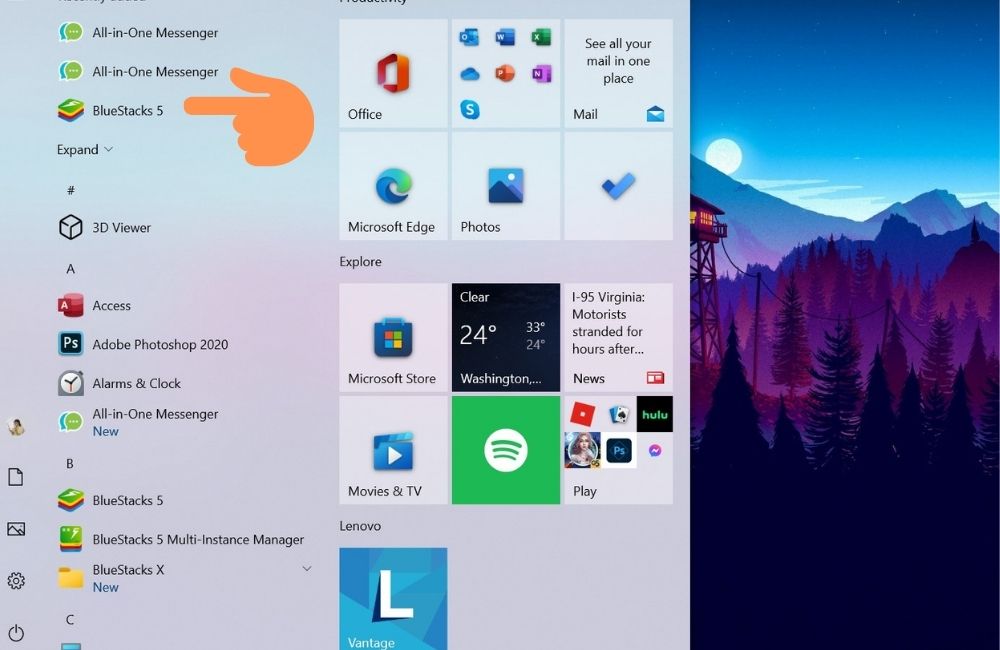Open the BlueStacks X folder
Screen dimensions: 1000x650
[x=185, y=578]
